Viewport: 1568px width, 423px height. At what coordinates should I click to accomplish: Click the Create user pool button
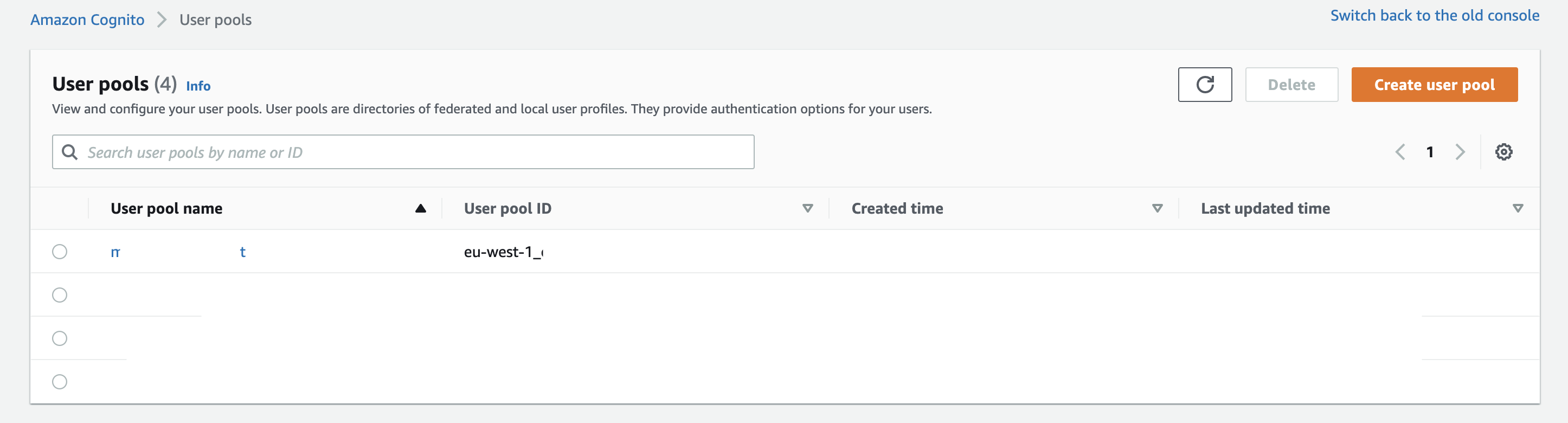point(1434,85)
